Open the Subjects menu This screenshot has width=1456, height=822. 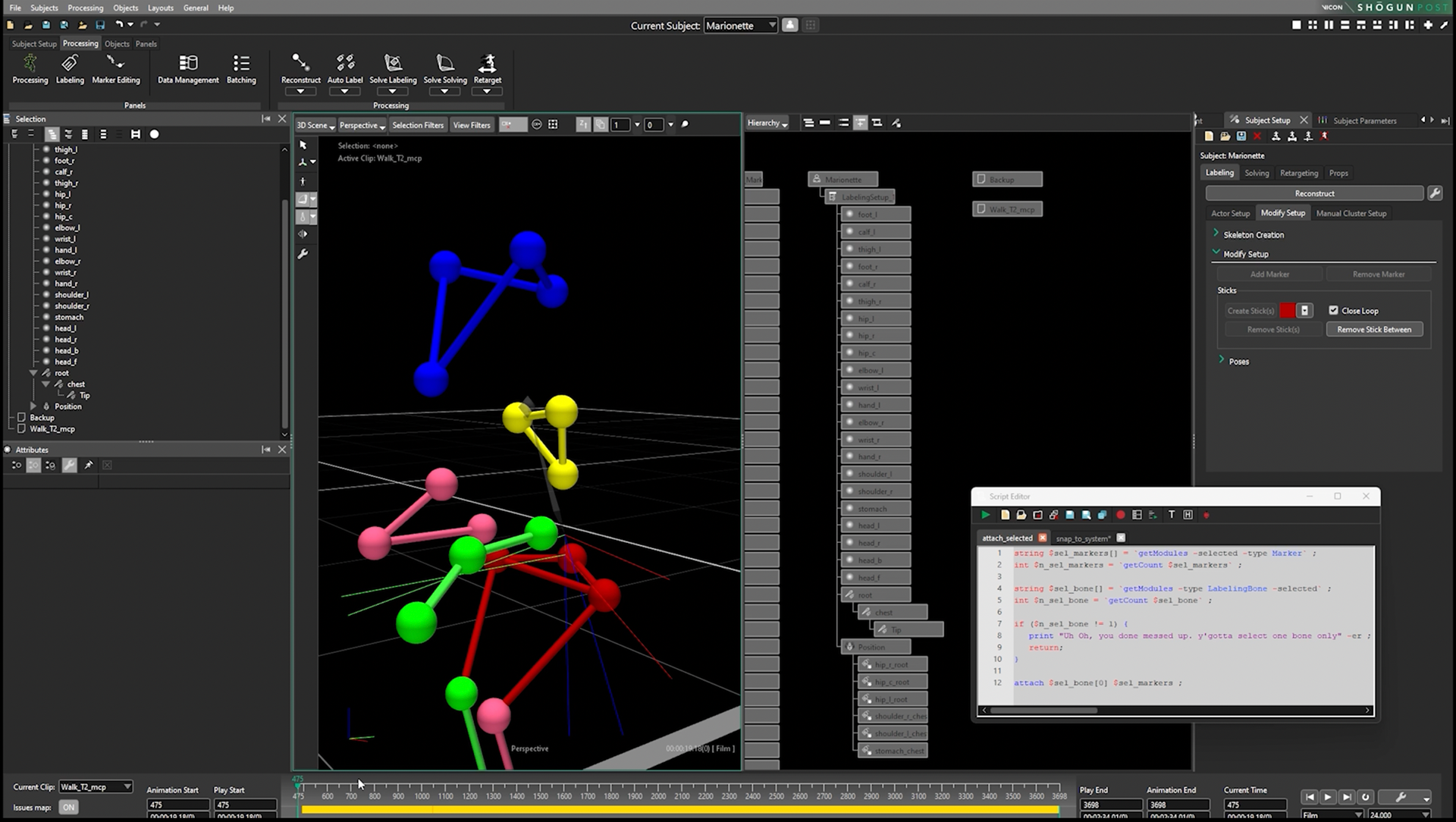[x=44, y=8]
